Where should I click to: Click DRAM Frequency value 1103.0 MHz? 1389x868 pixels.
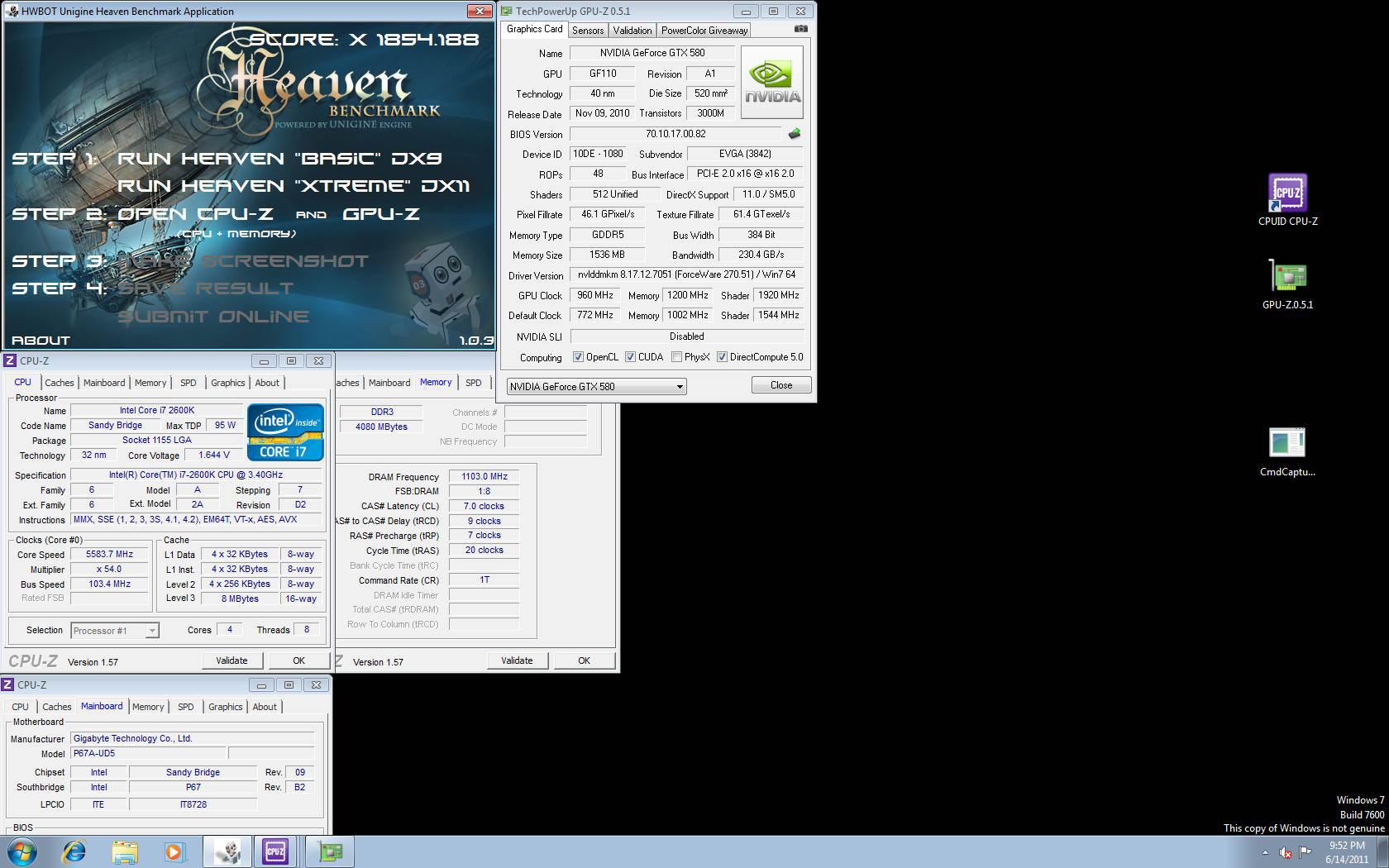click(x=484, y=476)
